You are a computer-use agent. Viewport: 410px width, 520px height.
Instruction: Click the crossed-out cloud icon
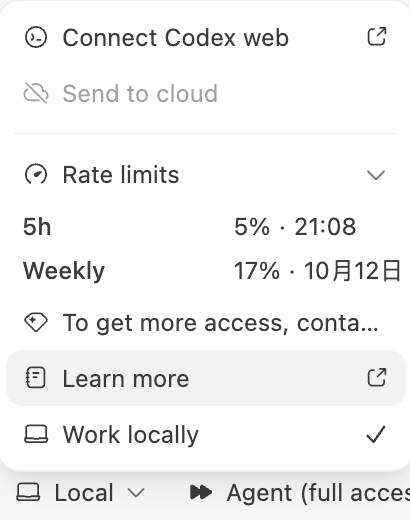(36, 93)
